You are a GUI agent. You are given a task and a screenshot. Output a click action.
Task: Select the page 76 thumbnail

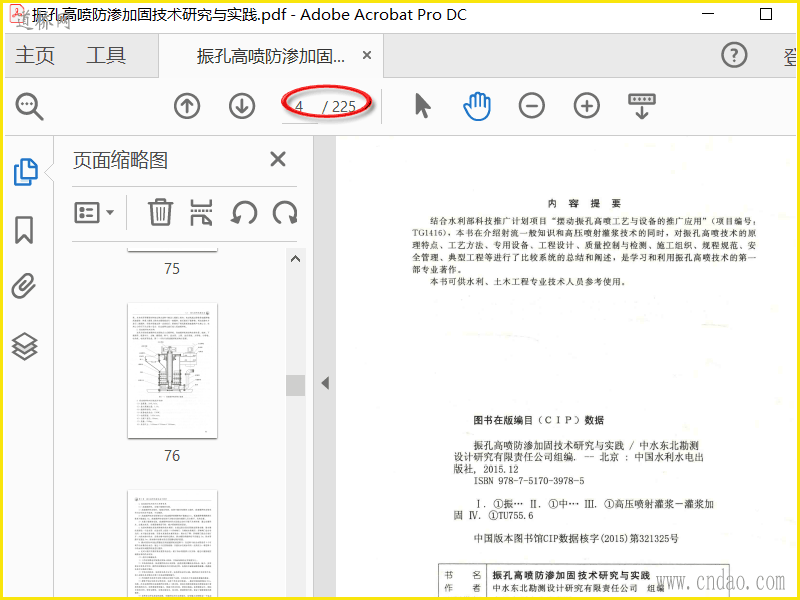click(172, 371)
